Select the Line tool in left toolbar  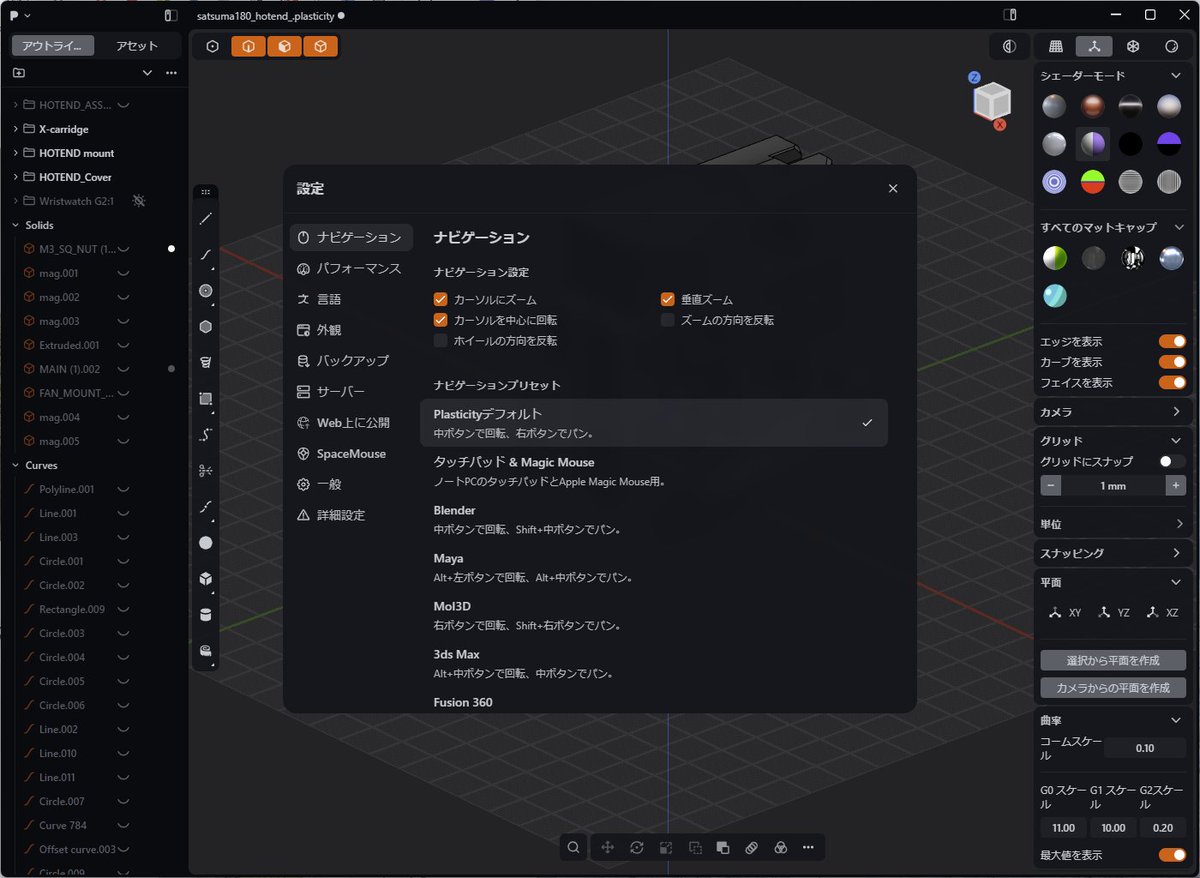206,218
